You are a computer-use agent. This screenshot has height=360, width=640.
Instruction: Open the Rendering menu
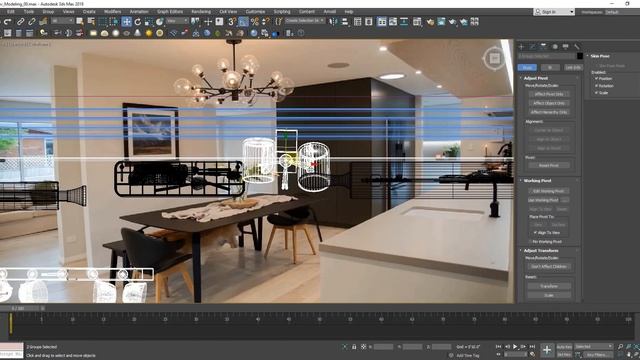tap(201, 12)
